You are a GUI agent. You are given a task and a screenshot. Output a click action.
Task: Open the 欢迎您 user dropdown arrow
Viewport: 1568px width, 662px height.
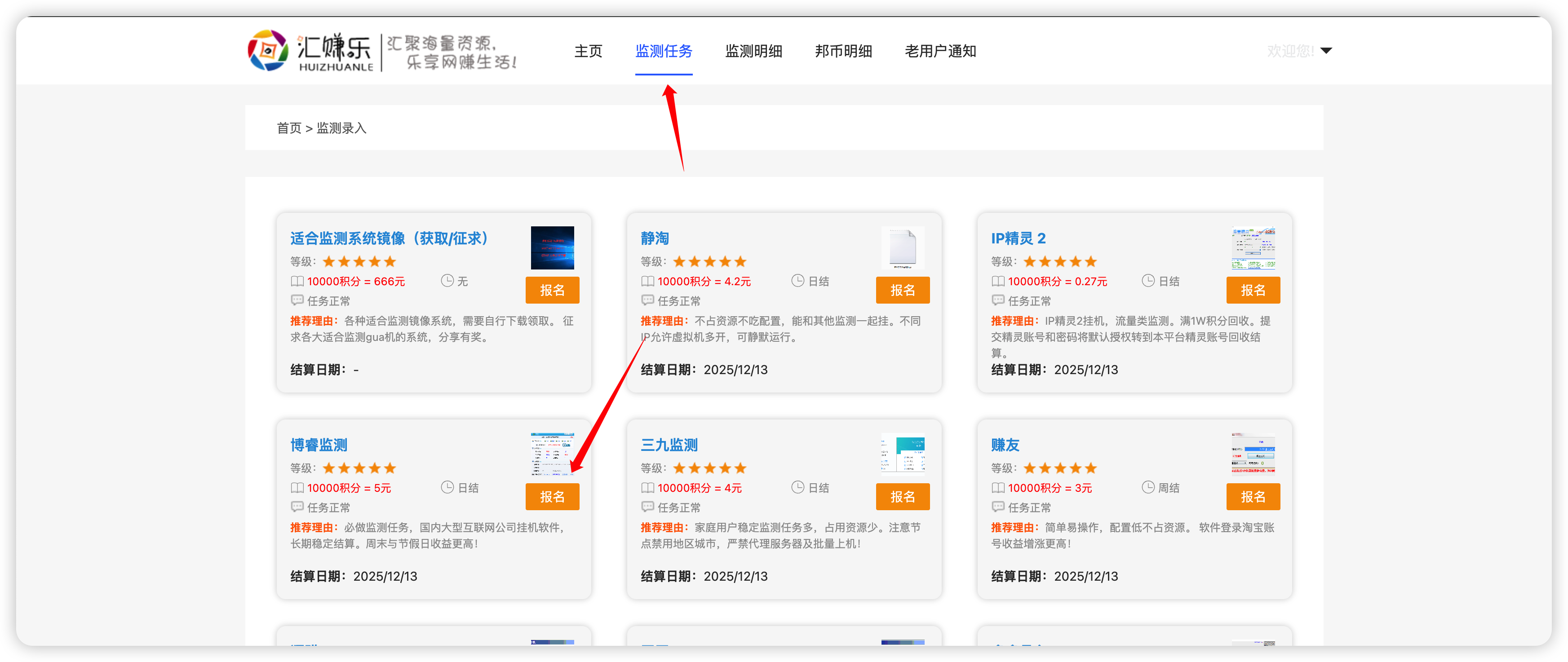[1326, 51]
